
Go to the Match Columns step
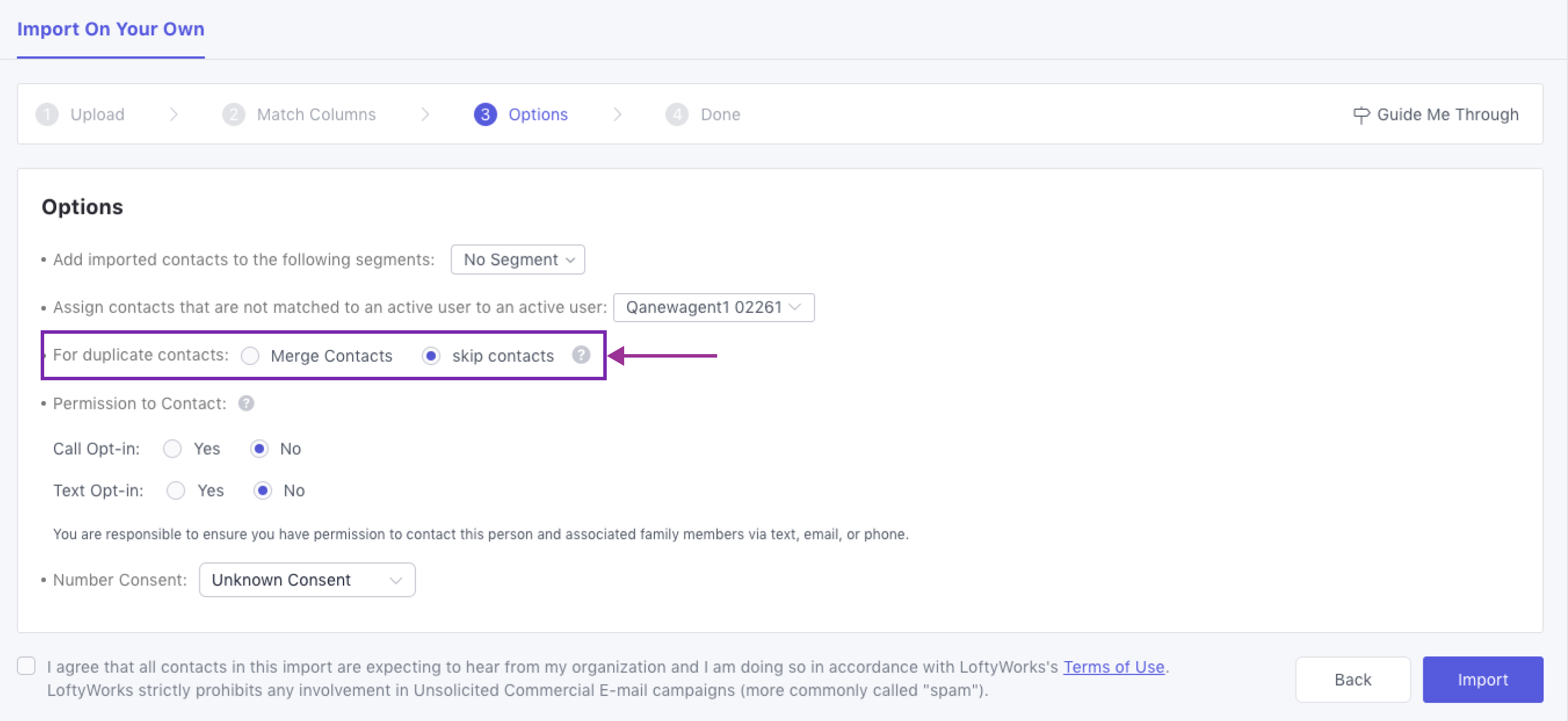click(316, 115)
